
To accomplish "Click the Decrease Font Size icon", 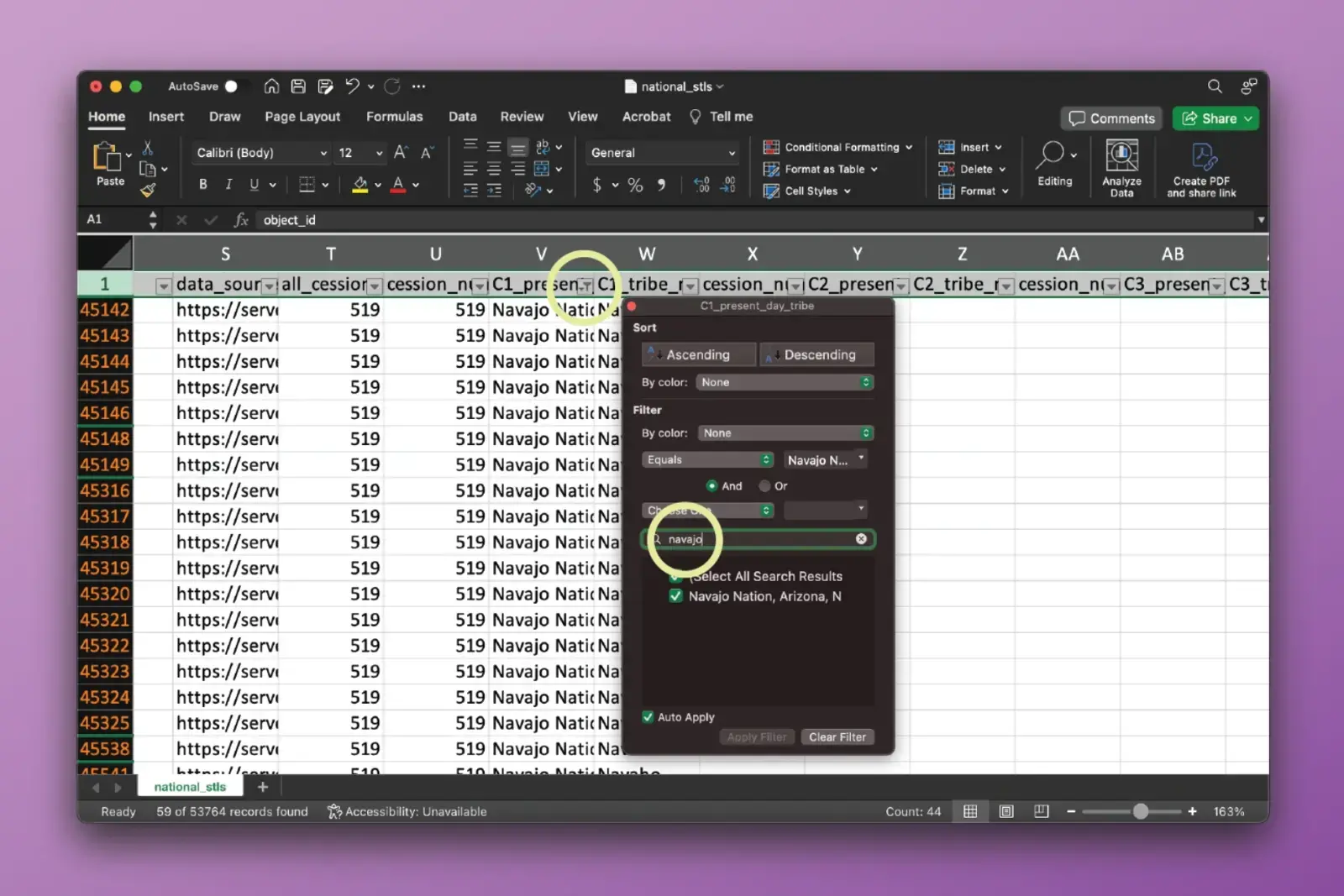I will coord(427,152).
